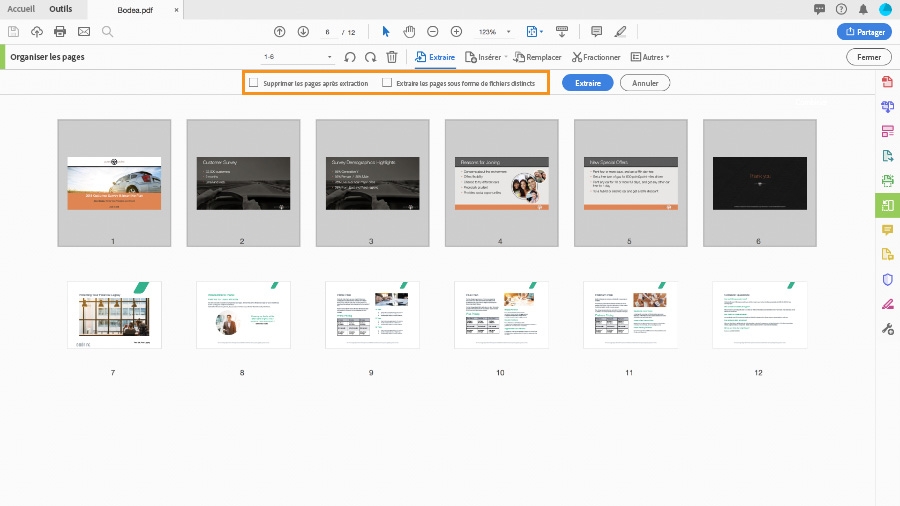Select page 3 thumbnail
The width and height of the screenshot is (900, 506).
click(373, 183)
